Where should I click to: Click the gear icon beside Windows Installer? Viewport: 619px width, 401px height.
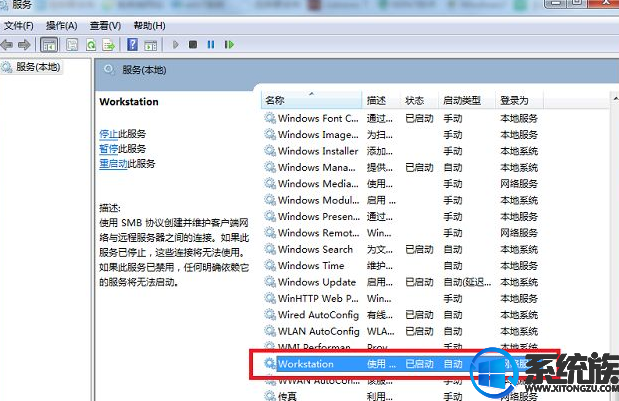click(270, 151)
